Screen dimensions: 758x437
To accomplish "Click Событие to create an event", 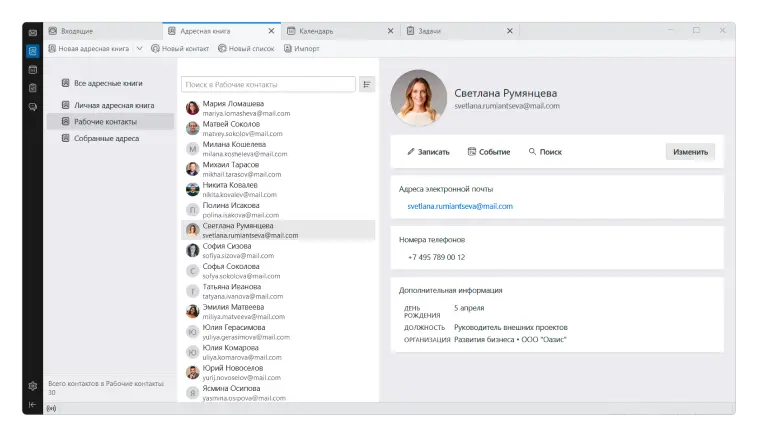I will coord(489,152).
